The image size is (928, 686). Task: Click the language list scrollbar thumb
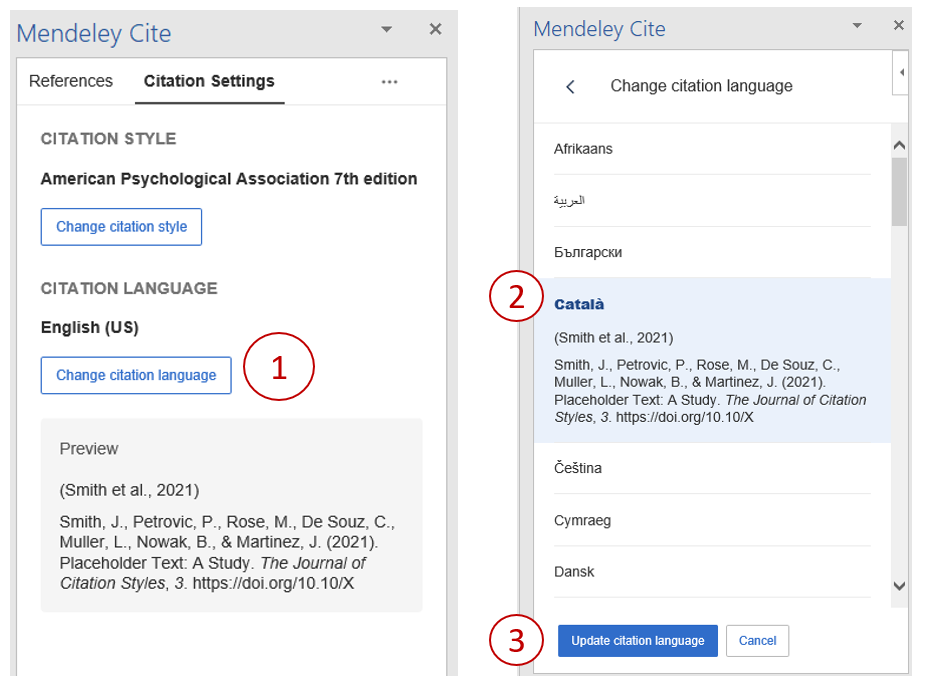click(x=900, y=192)
